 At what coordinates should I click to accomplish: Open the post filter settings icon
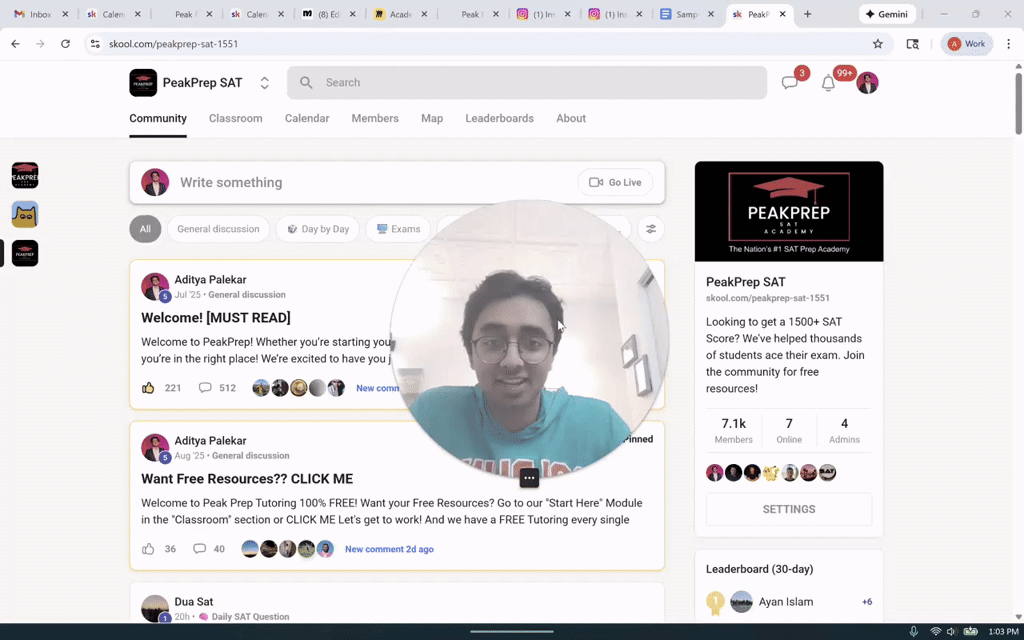tap(651, 229)
